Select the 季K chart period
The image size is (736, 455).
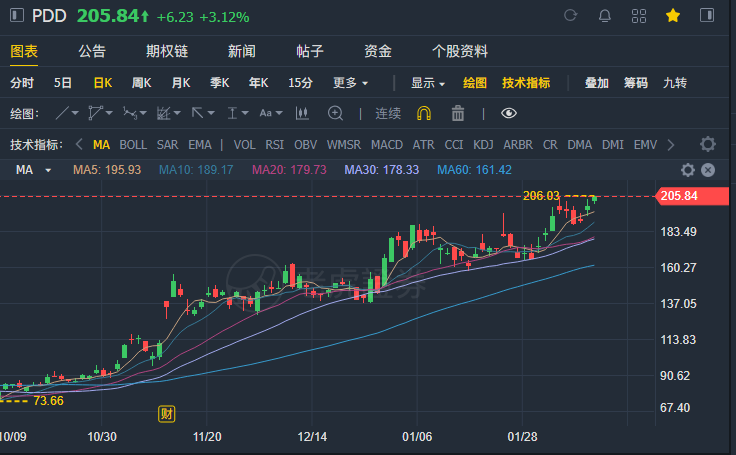(x=219, y=83)
